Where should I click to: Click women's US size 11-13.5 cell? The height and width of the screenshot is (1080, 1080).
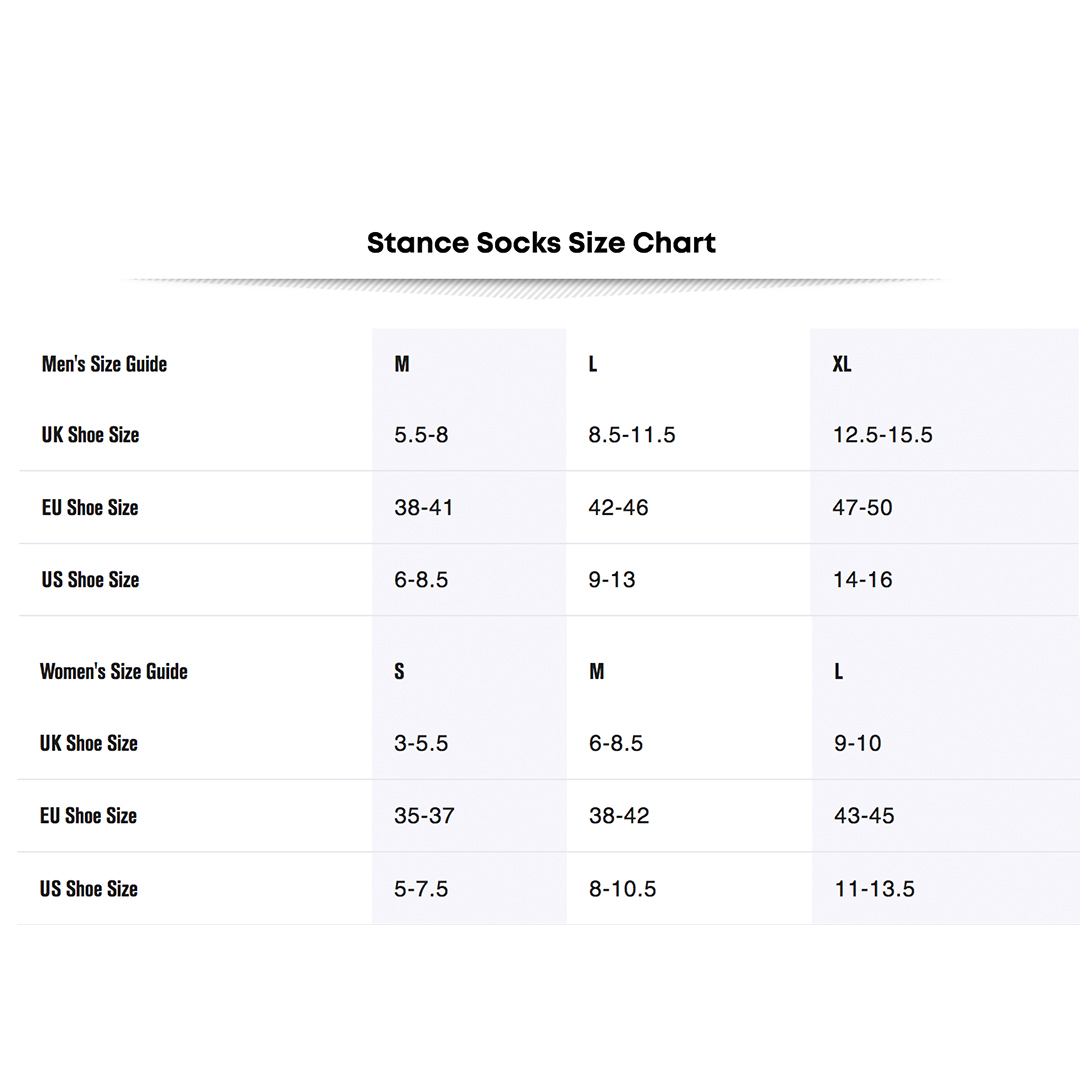point(874,889)
